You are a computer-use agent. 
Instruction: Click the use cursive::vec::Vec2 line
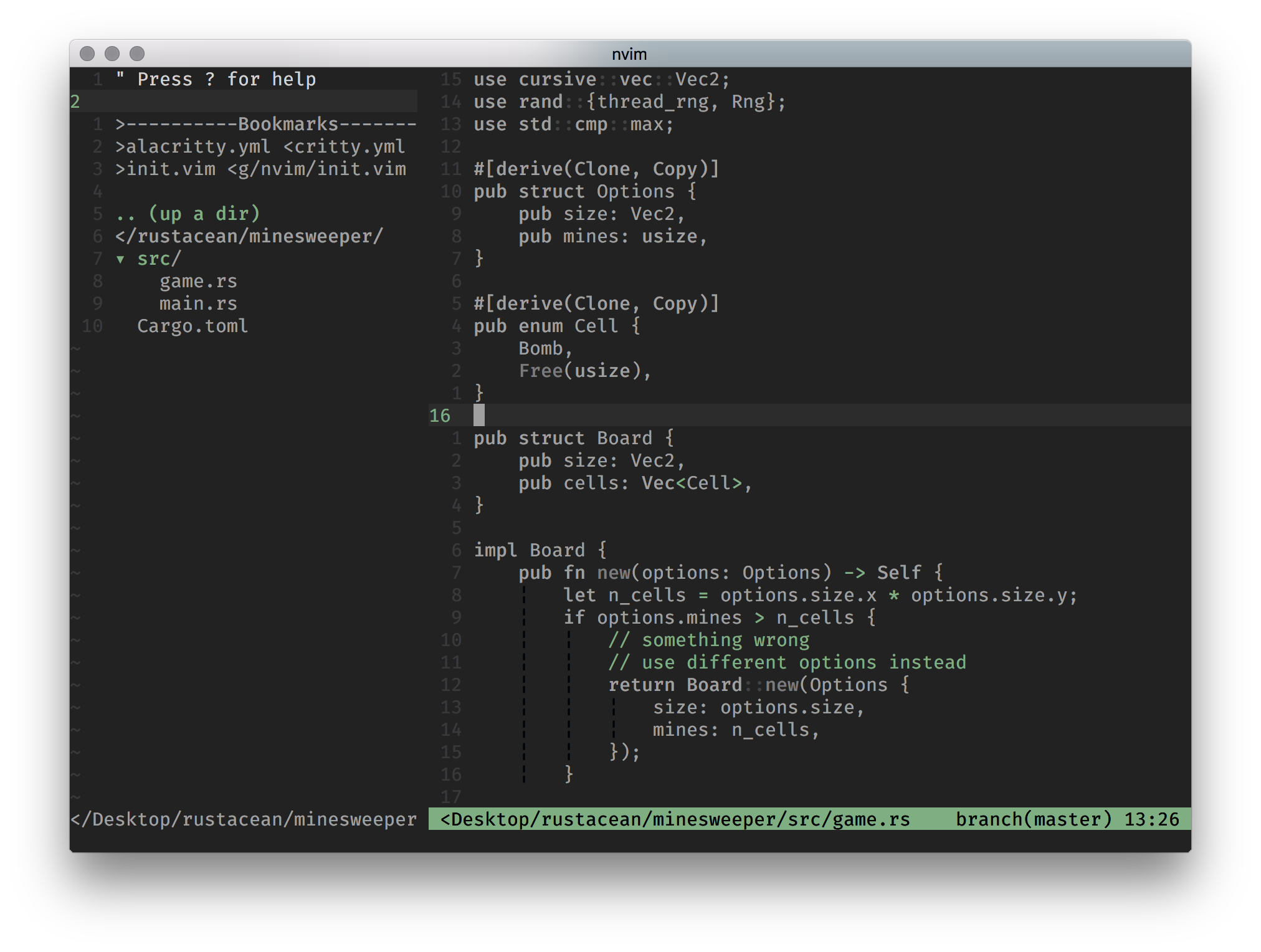(601, 80)
